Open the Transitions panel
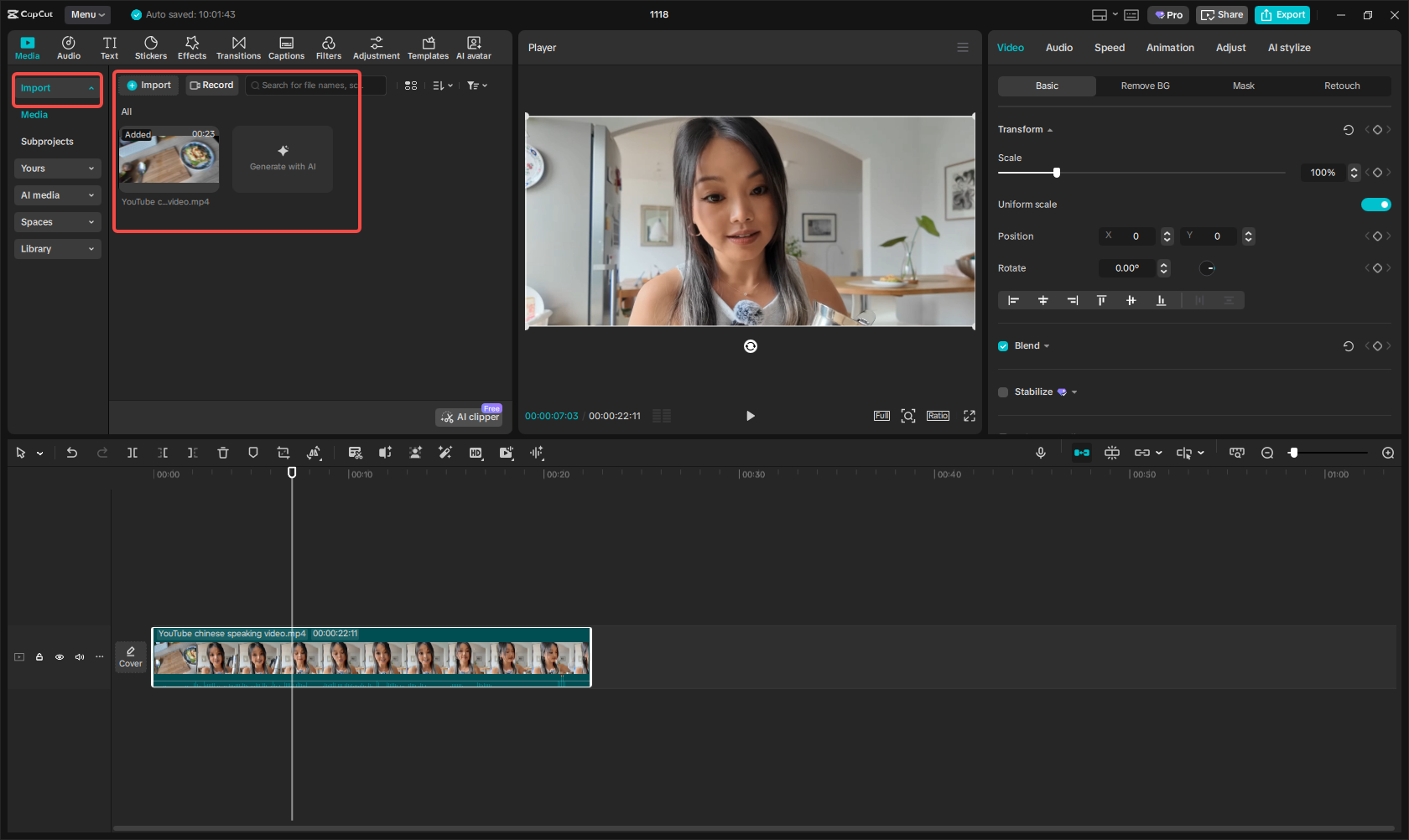The width and height of the screenshot is (1409, 840). 238,47
